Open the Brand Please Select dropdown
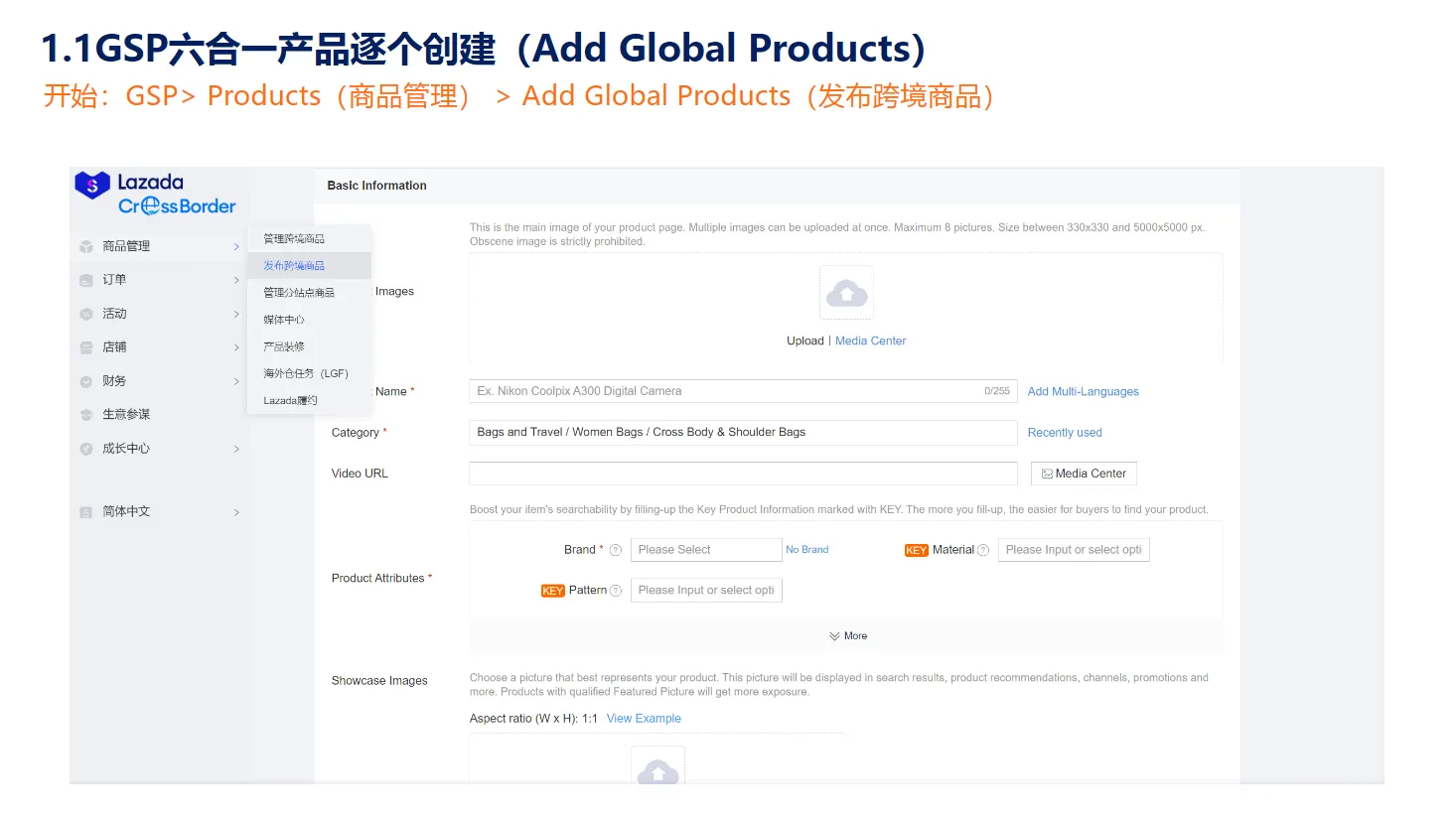1456x818 pixels. point(706,550)
